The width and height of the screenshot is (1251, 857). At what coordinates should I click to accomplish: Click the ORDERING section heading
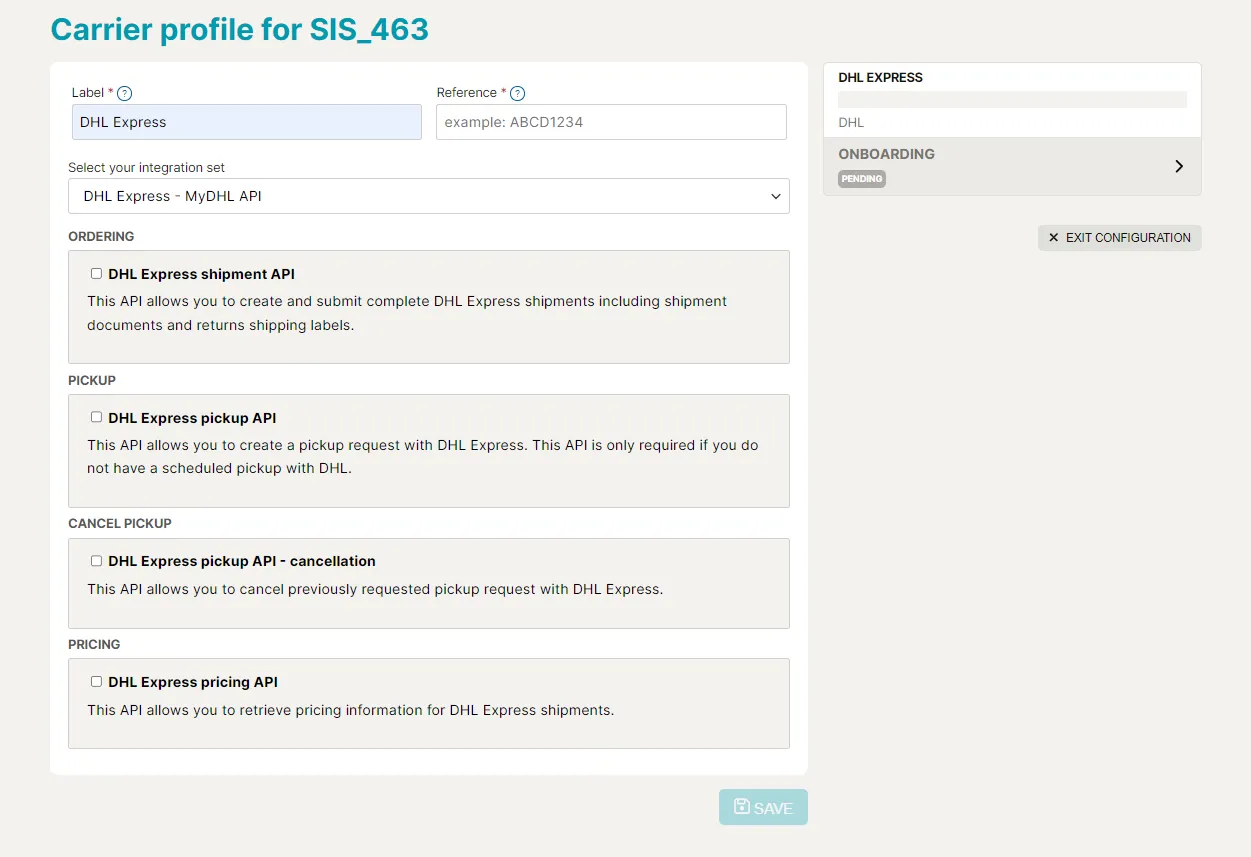[x=101, y=237]
